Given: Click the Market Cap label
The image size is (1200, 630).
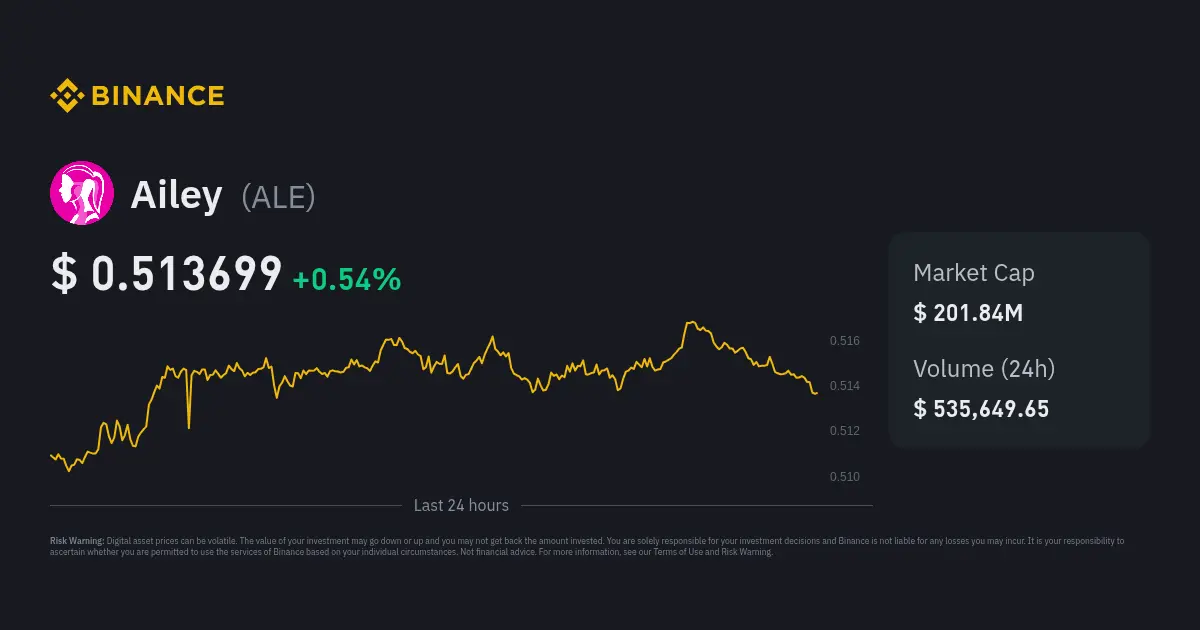Looking at the screenshot, I should (973, 273).
